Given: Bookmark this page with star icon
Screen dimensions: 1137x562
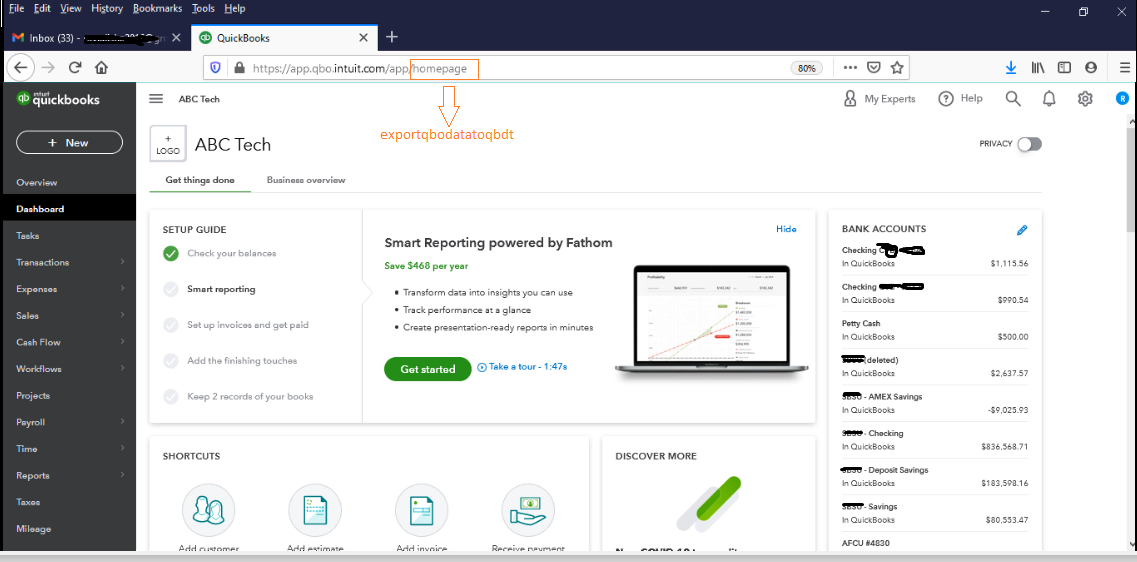Looking at the screenshot, I should pos(897,67).
